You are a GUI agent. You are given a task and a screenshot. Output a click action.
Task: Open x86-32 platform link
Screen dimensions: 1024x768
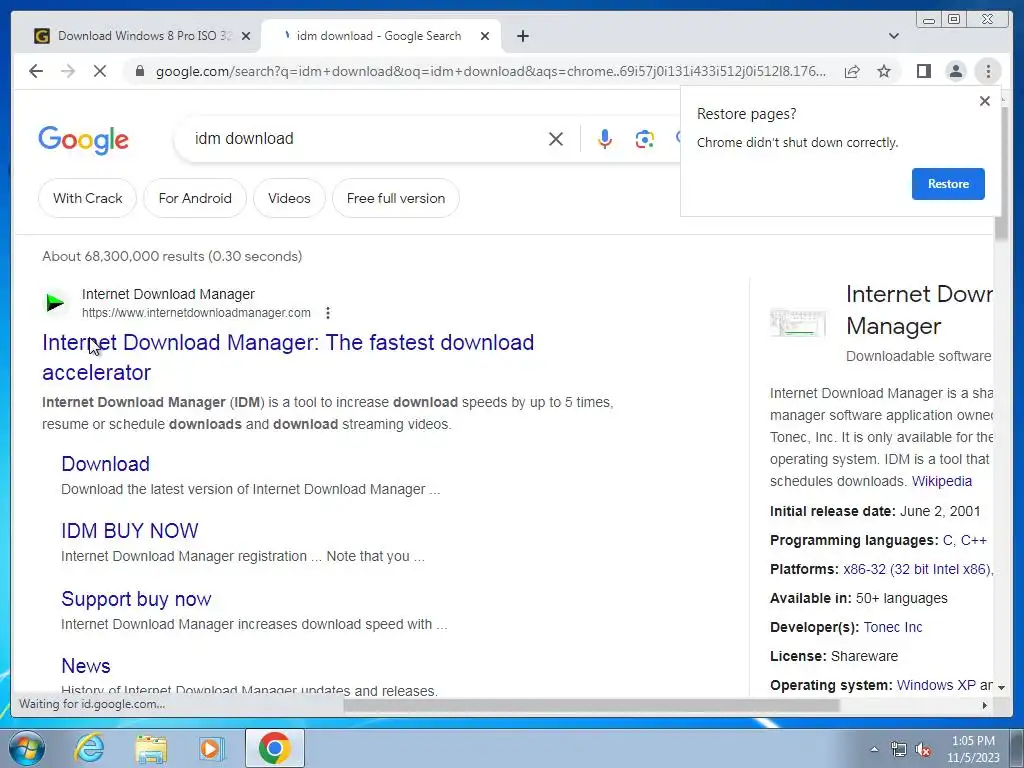pos(917,569)
